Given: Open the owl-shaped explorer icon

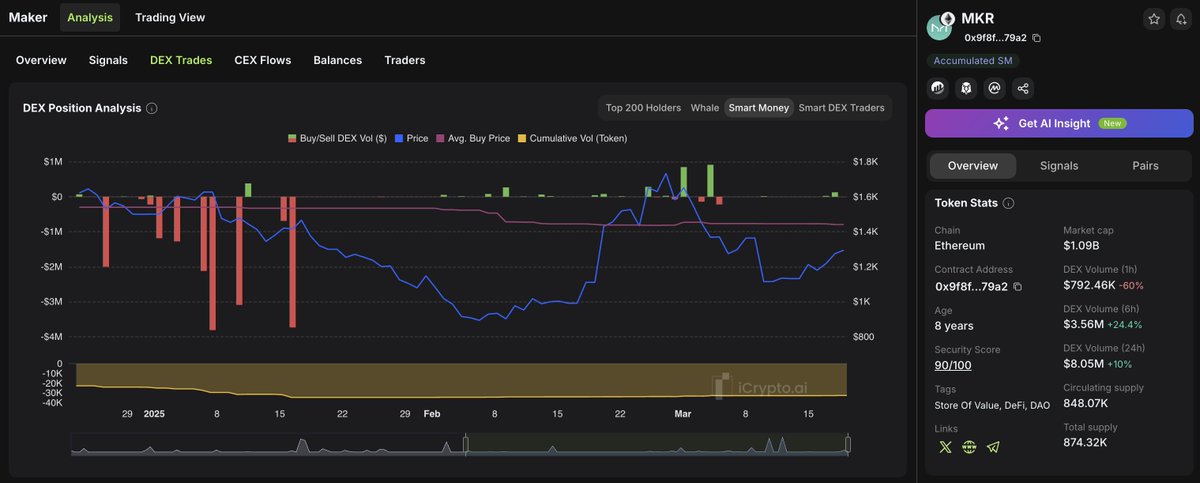Looking at the screenshot, I should (x=967, y=88).
